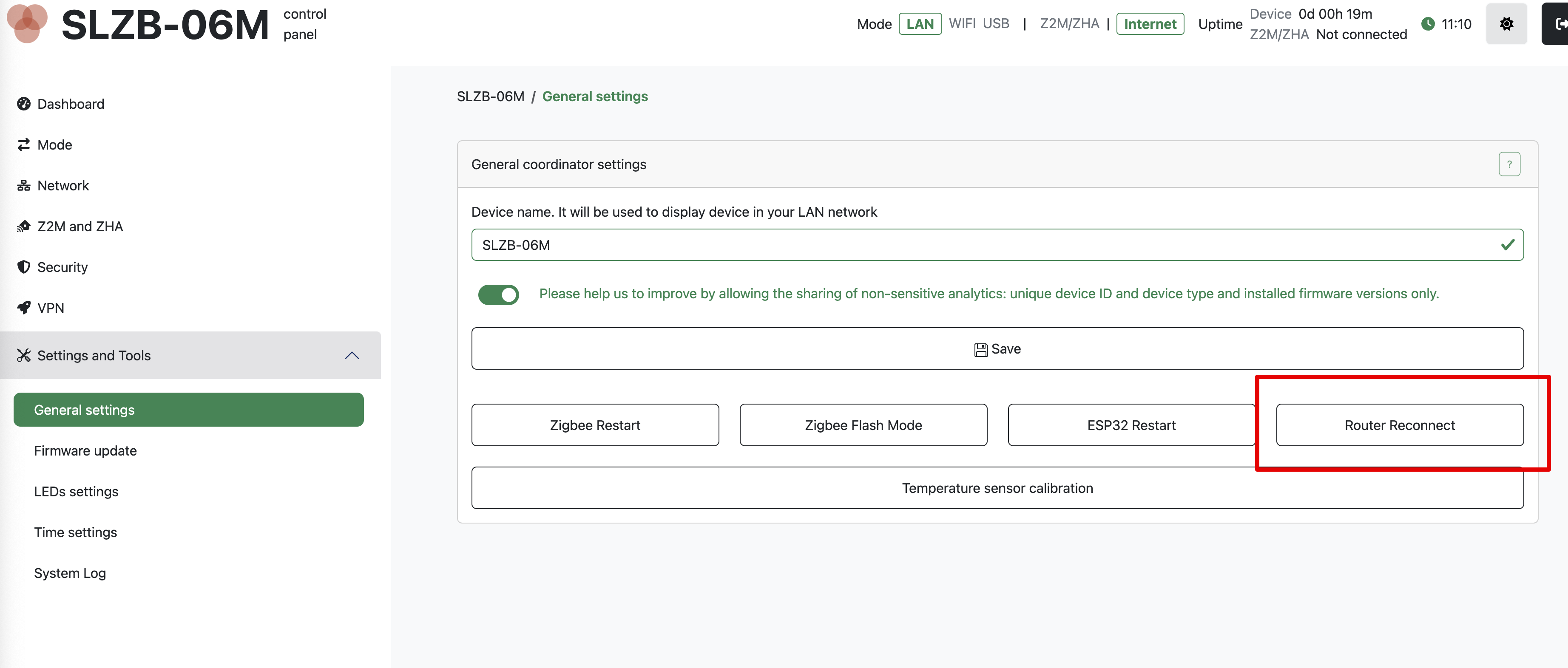Open Time settings page
This screenshot has height=668, width=1568.
click(x=76, y=532)
